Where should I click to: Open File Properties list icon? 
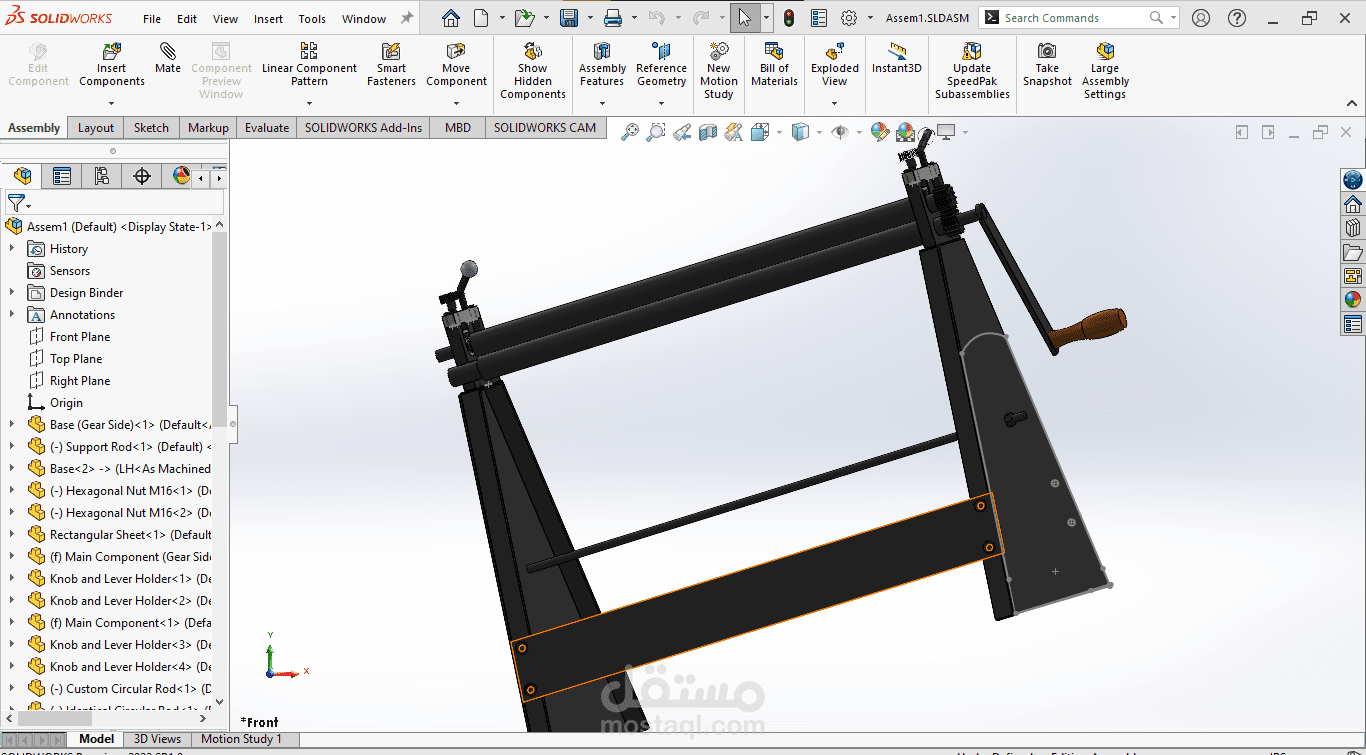[819, 18]
